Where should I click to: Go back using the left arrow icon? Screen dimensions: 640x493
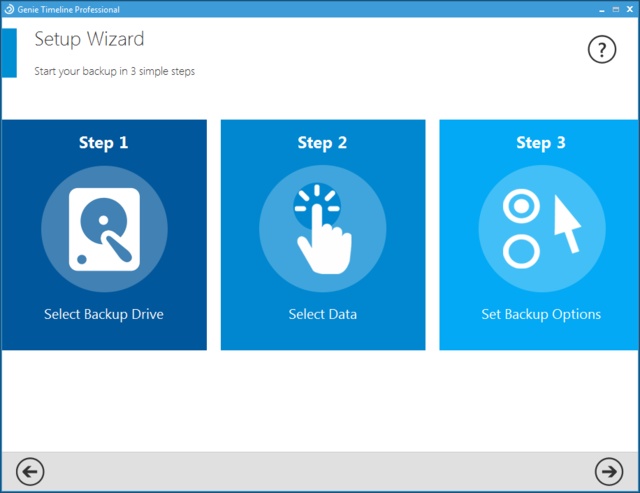31,471
